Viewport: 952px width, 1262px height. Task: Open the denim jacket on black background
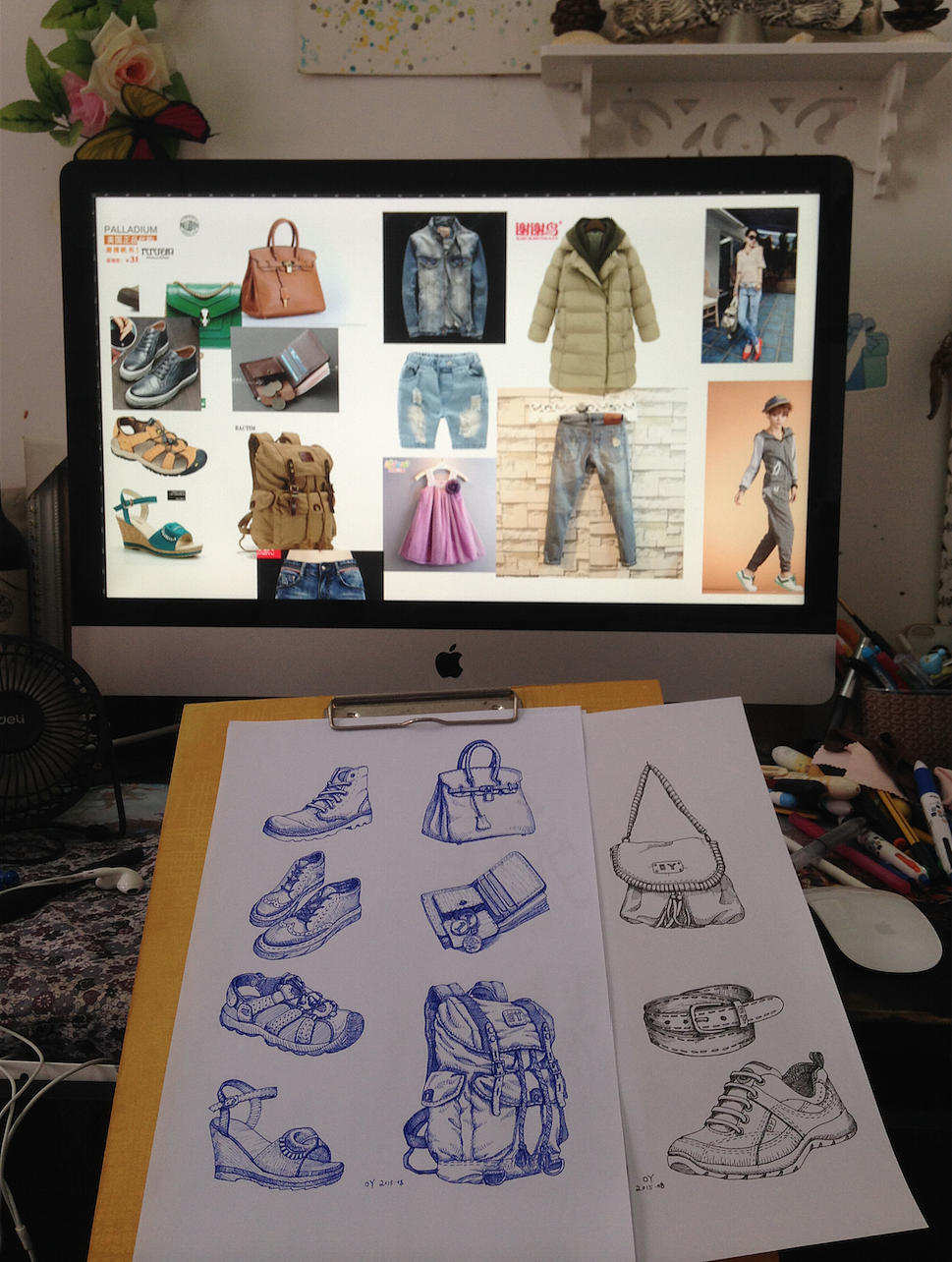coord(444,278)
